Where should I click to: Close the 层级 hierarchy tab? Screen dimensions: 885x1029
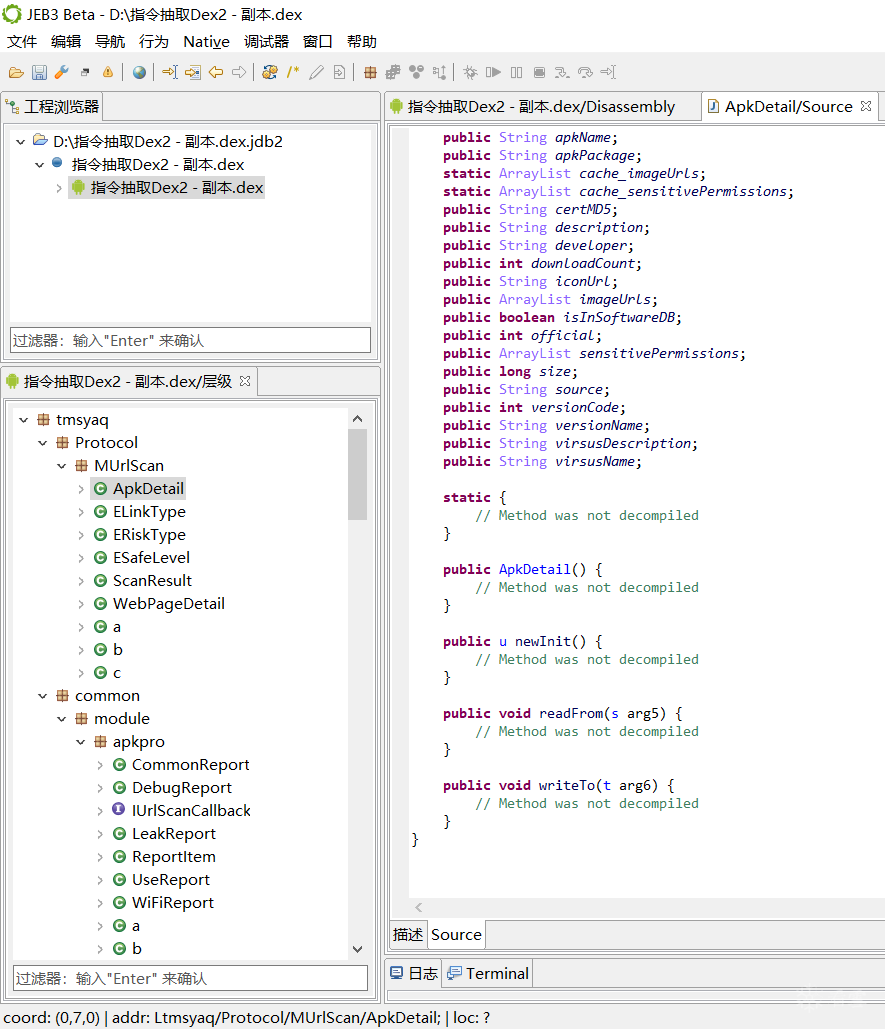pos(245,381)
